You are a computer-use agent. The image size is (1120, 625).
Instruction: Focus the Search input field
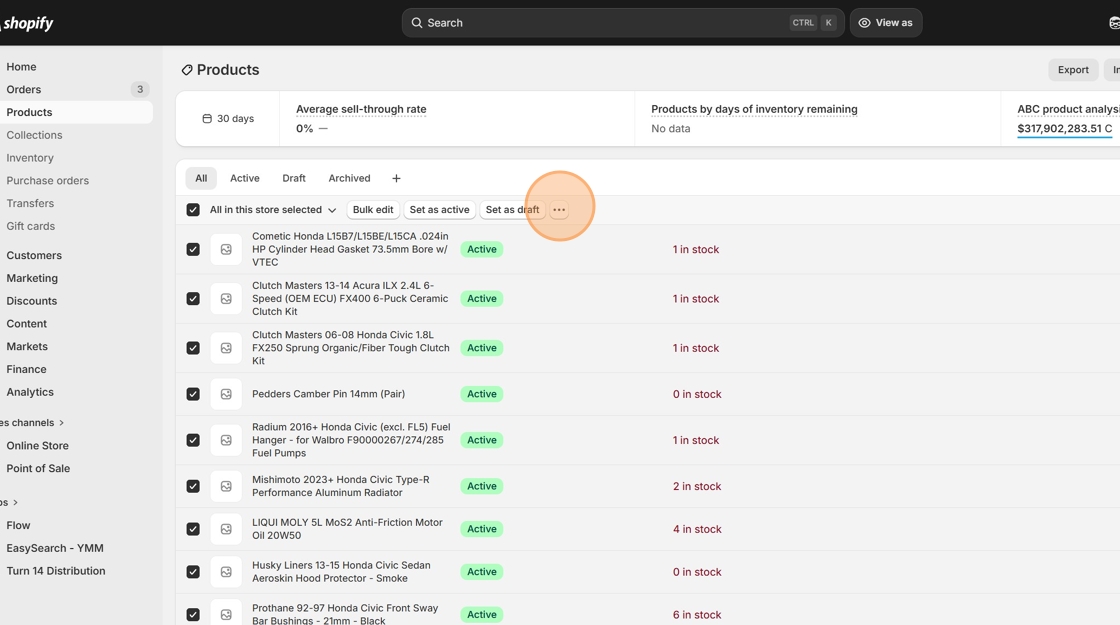coord(623,23)
